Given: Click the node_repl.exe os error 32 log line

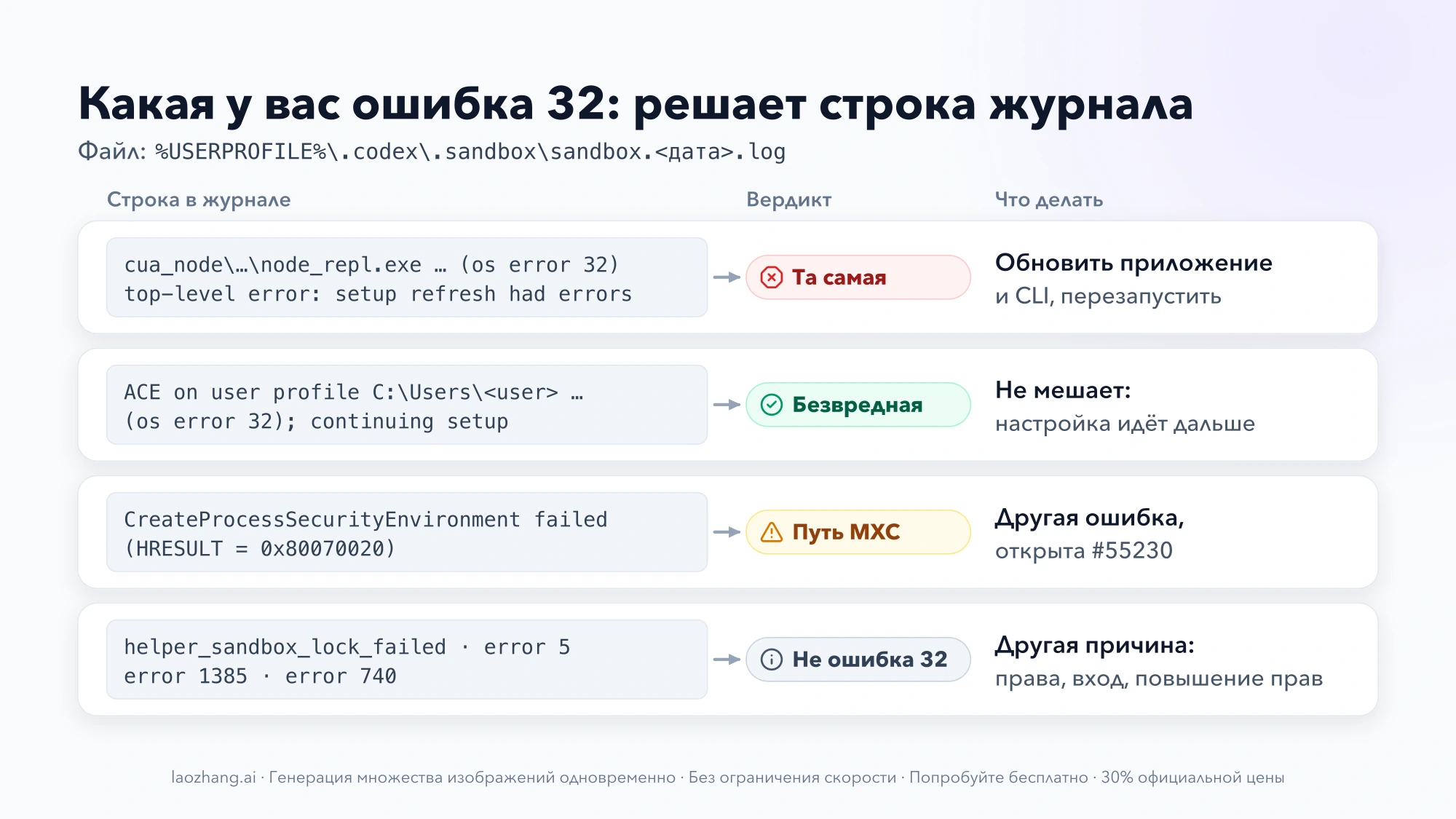Looking at the screenshot, I should (x=407, y=277).
